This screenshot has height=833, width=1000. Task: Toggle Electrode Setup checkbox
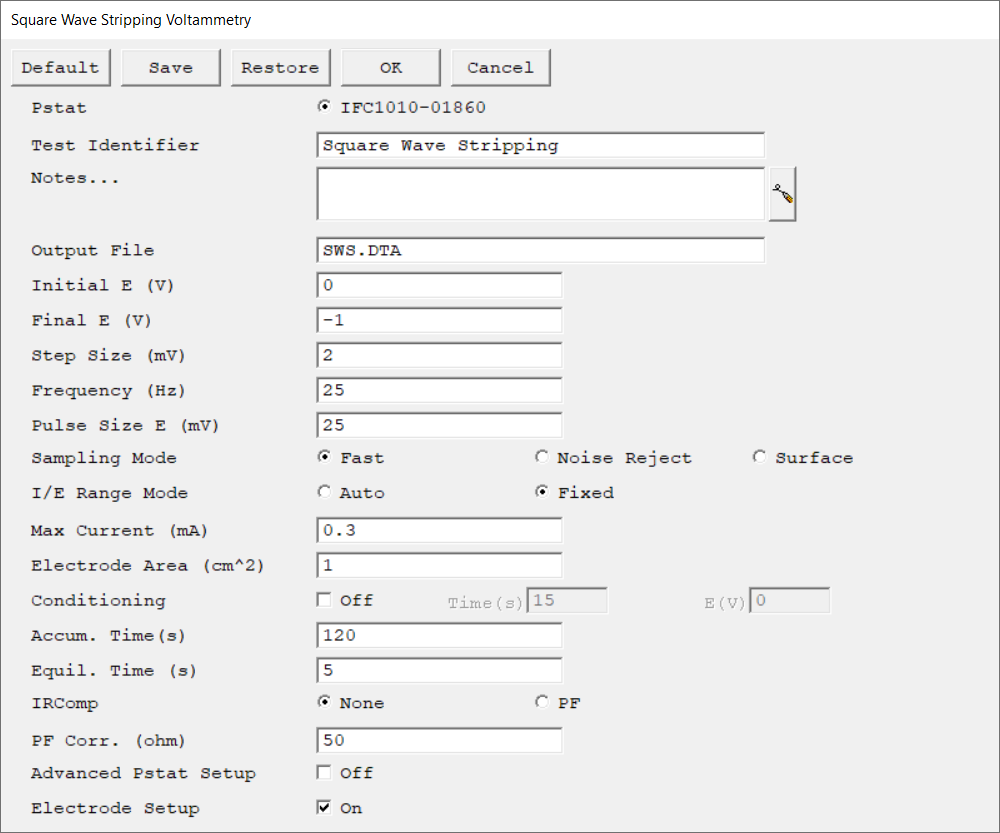tap(324, 807)
